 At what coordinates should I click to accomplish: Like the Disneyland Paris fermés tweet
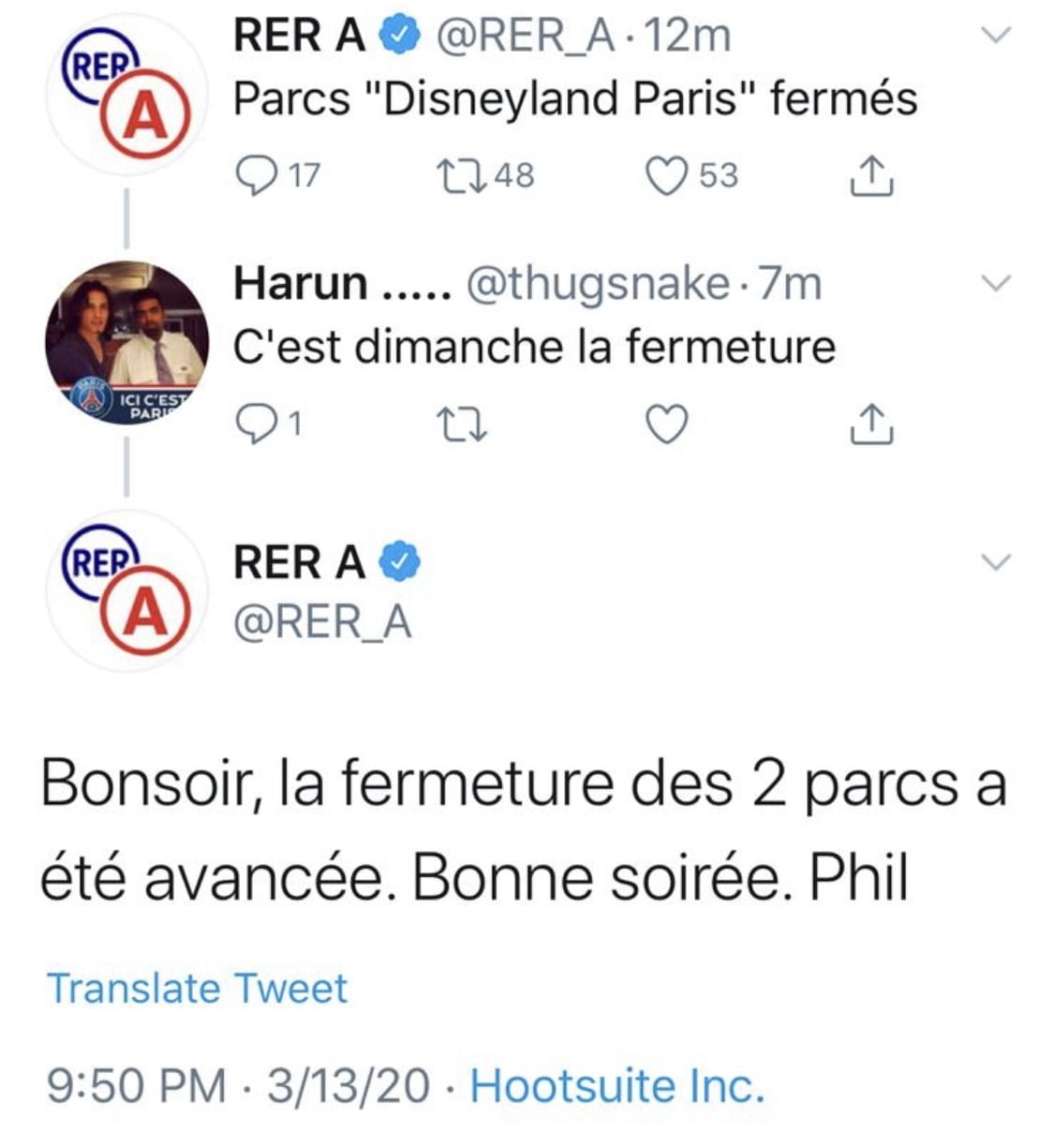point(667,175)
